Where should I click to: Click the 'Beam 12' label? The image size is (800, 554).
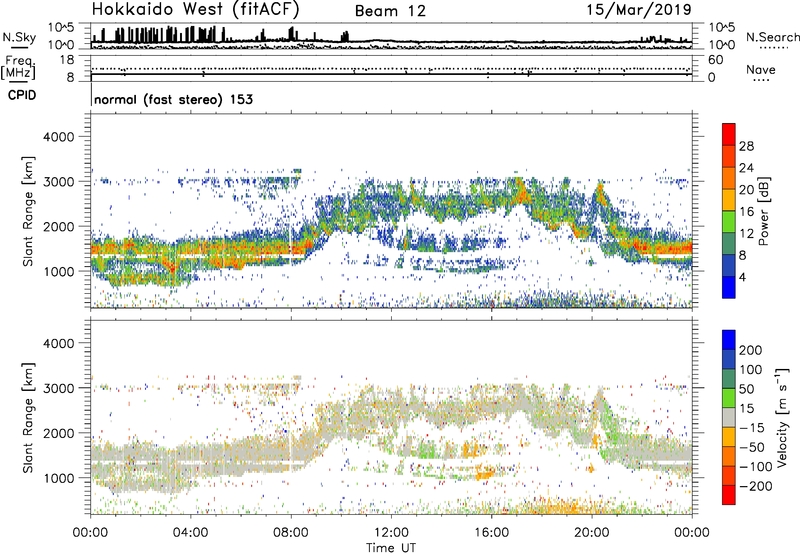390,11
